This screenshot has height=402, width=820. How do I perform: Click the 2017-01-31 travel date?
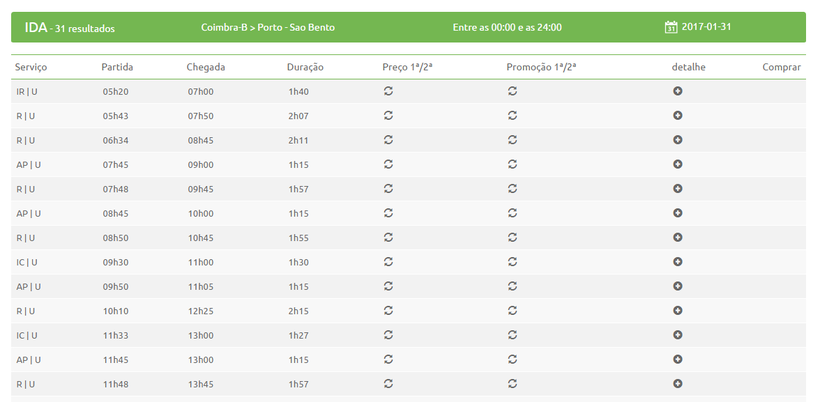[x=706, y=27]
